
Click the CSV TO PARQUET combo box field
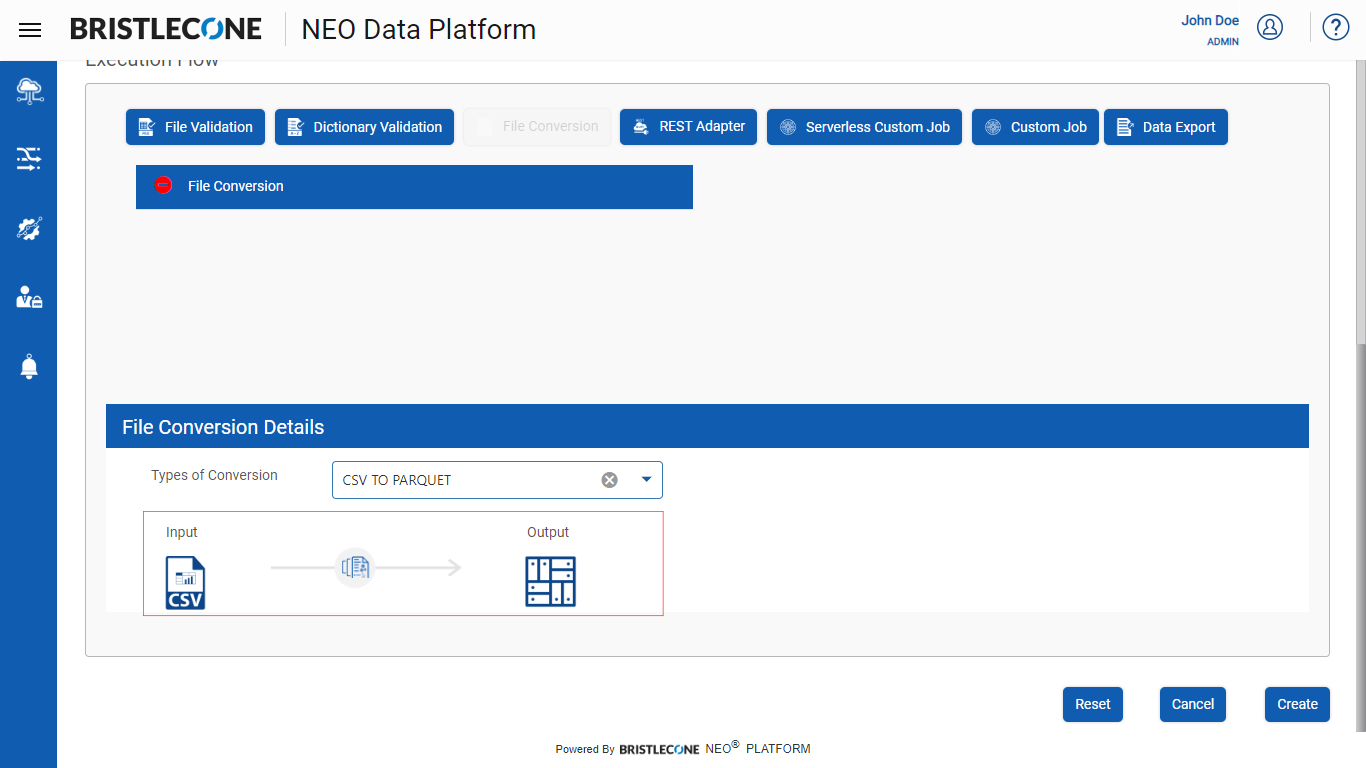(497, 480)
